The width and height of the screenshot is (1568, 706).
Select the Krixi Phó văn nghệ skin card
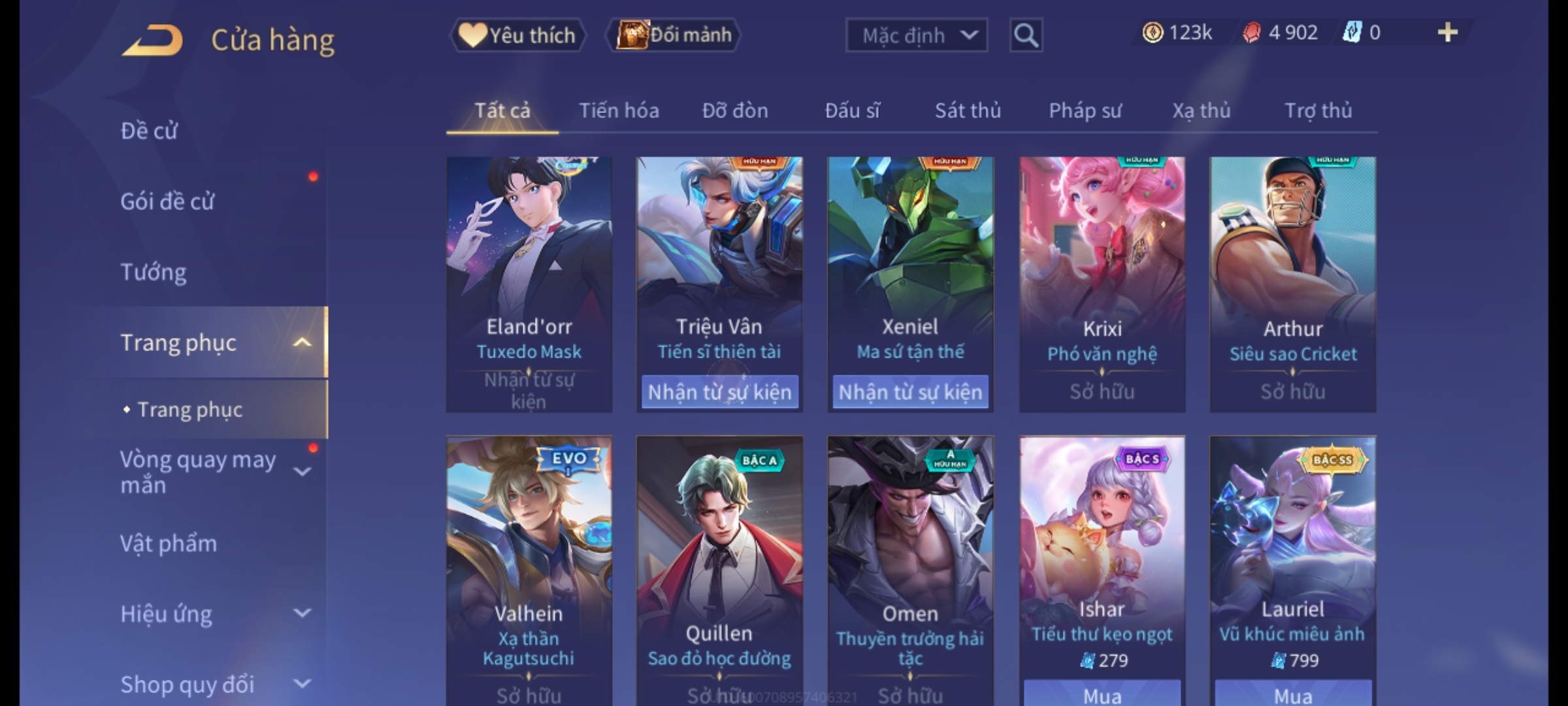tap(1102, 284)
